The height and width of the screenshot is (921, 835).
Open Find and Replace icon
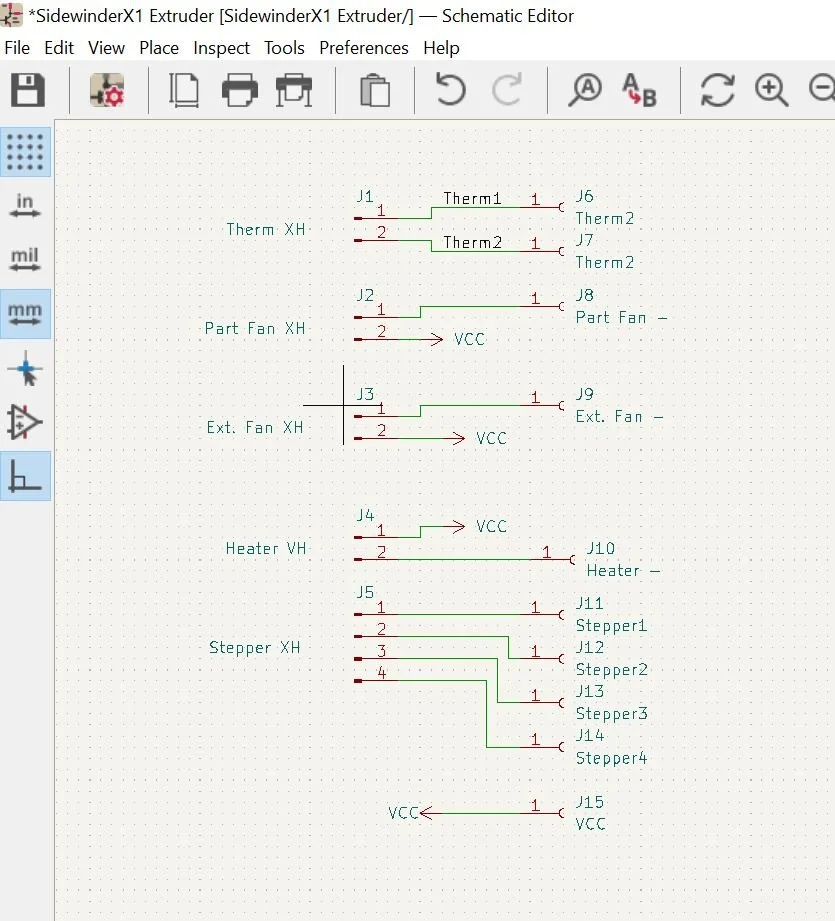click(639, 90)
